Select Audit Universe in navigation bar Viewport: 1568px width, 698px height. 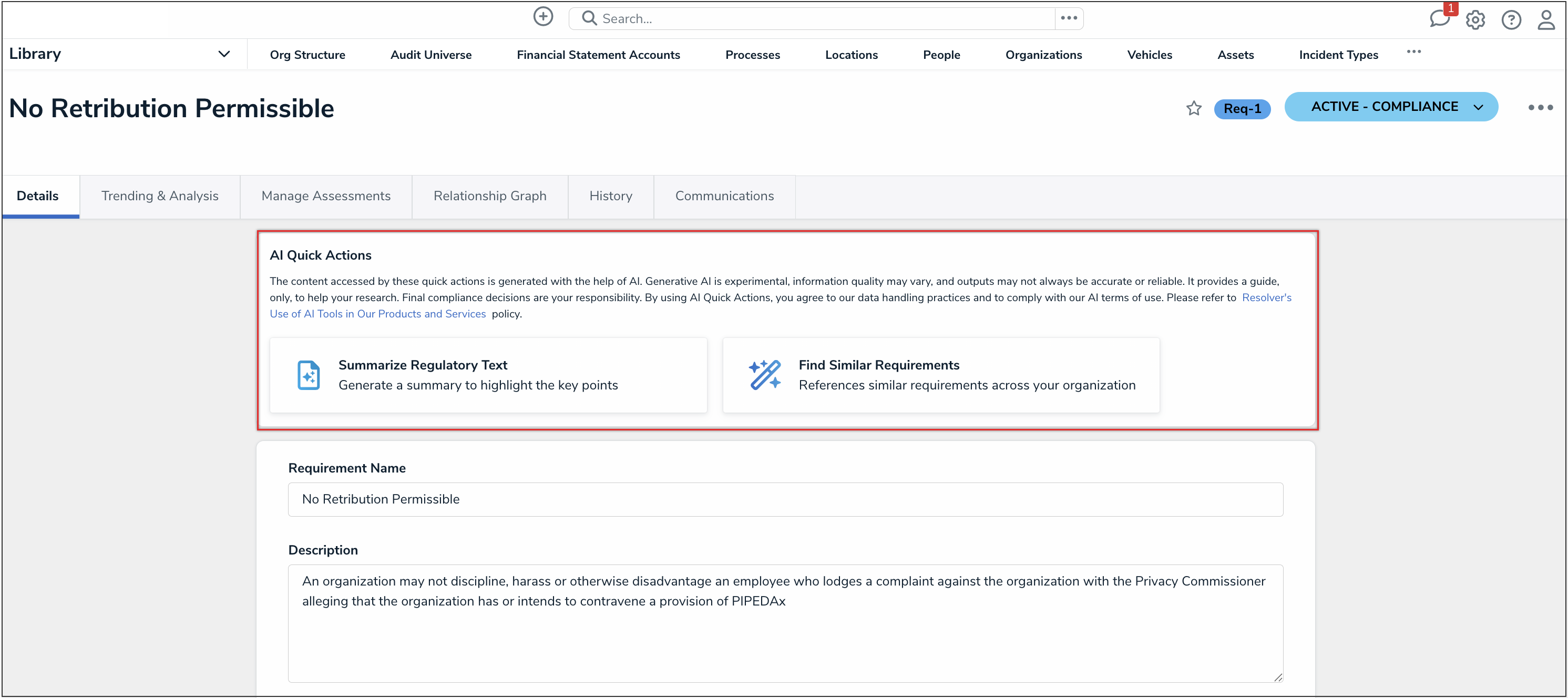coord(431,55)
